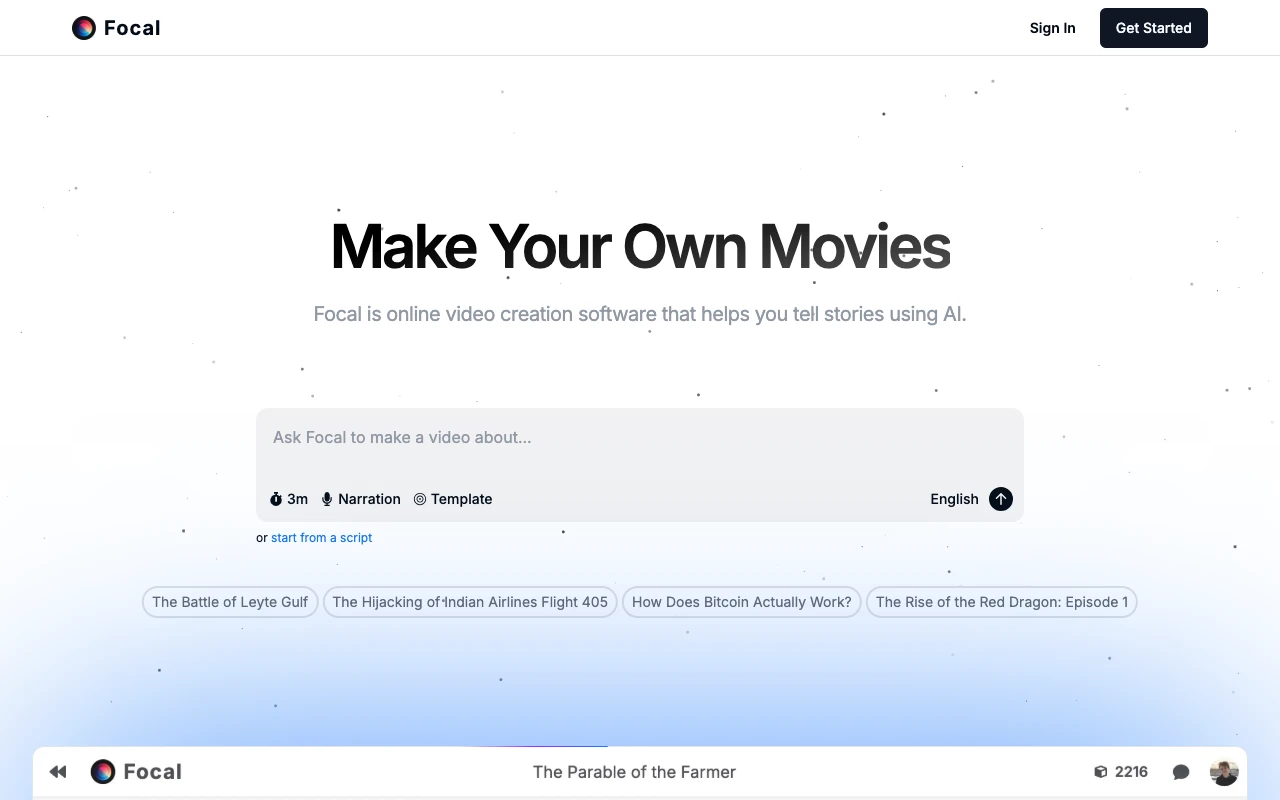The width and height of the screenshot is (1280, 800).
Task: Click the Focal logo icon in header
Action: [x=84, y=28]
